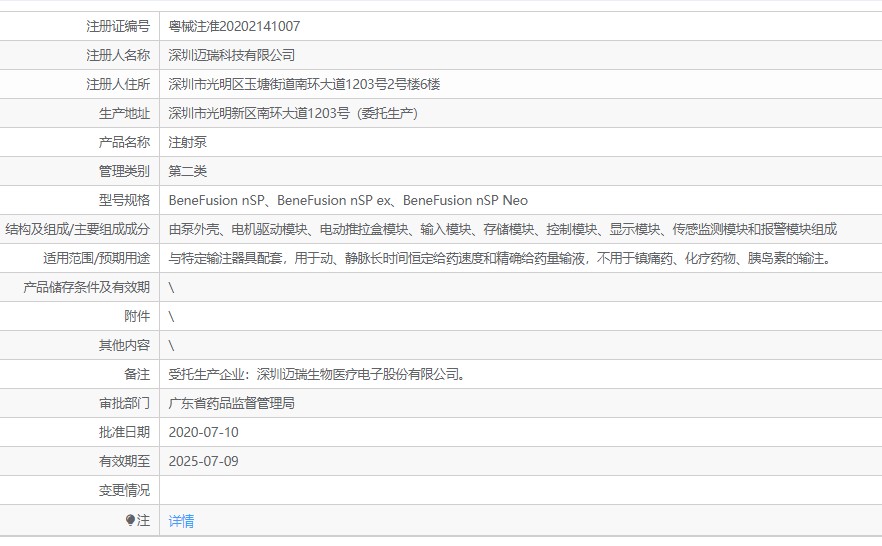Select production address 深圳市光明新区南环大道1203号（委托生产）
Screen dimensions: 882x546
293,114
